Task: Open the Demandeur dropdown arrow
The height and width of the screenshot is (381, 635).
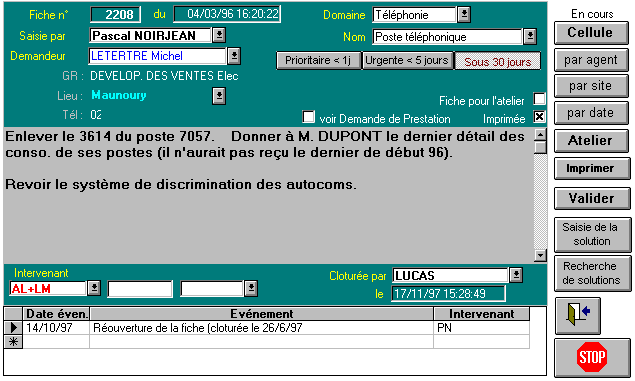Action: click(234, 56)
